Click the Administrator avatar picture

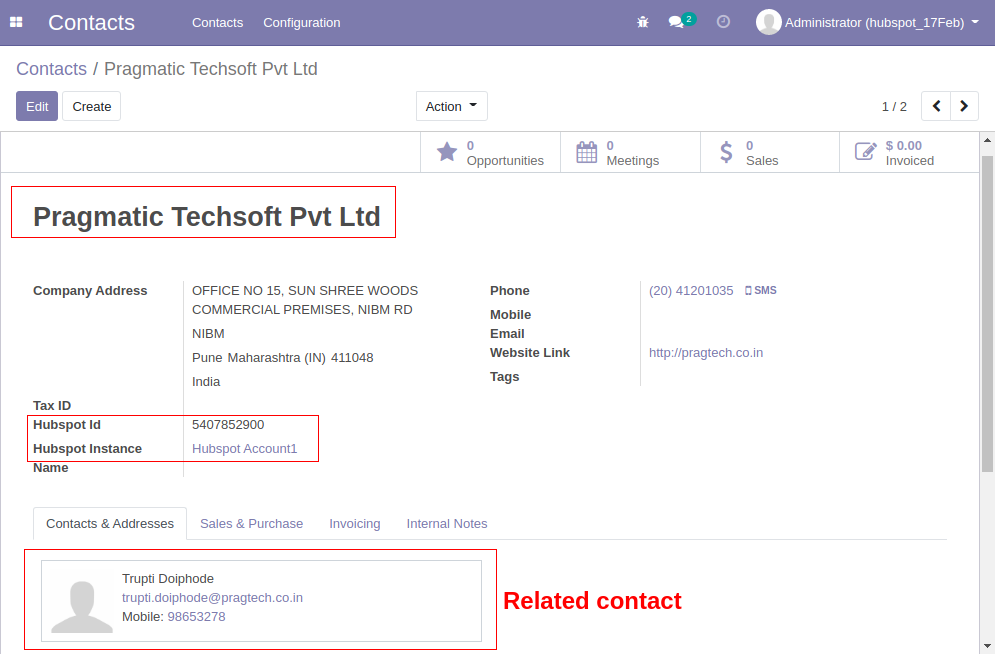pyautogui.click(x=768, y=22)
